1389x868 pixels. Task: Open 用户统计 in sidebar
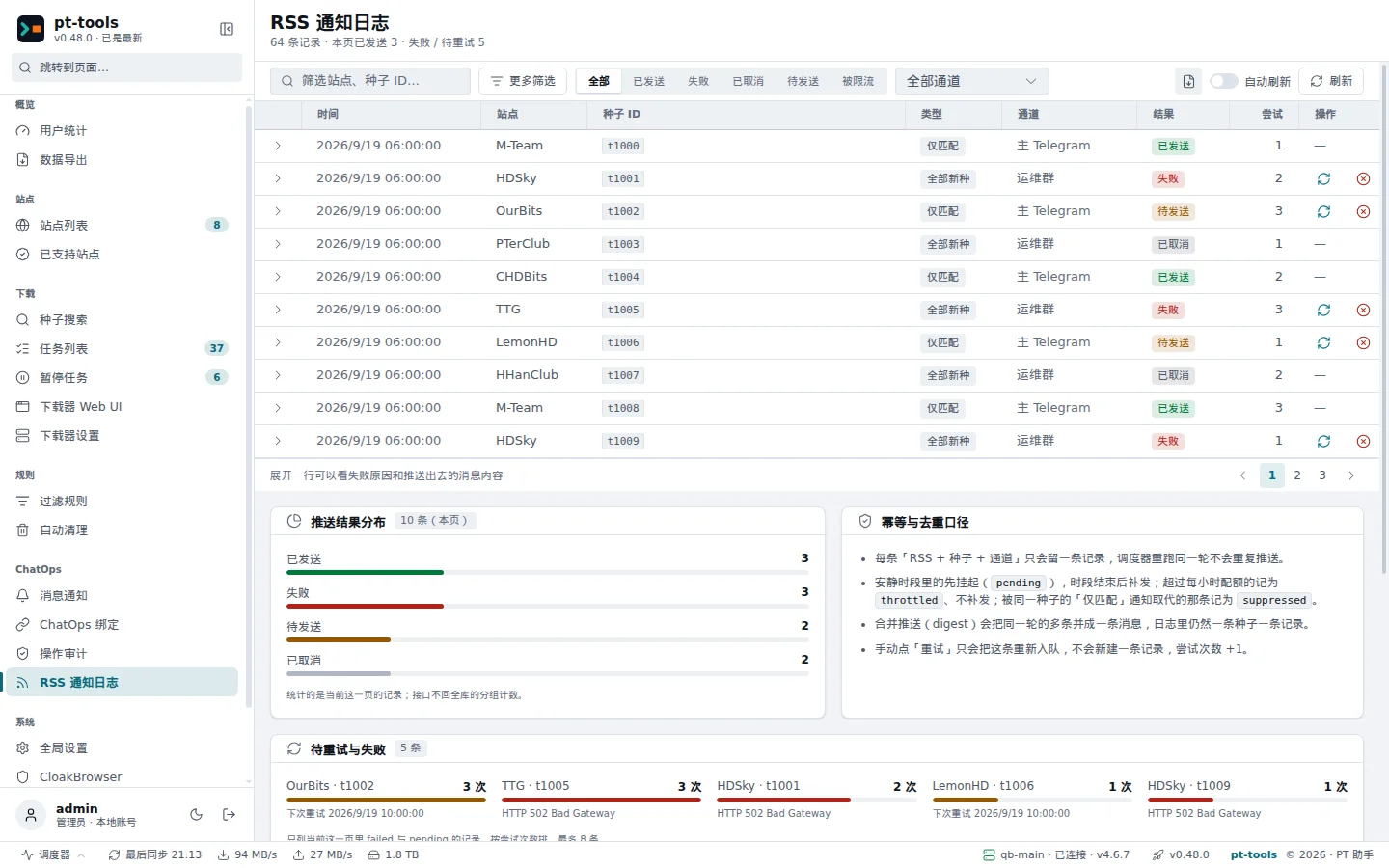[122, 131]
